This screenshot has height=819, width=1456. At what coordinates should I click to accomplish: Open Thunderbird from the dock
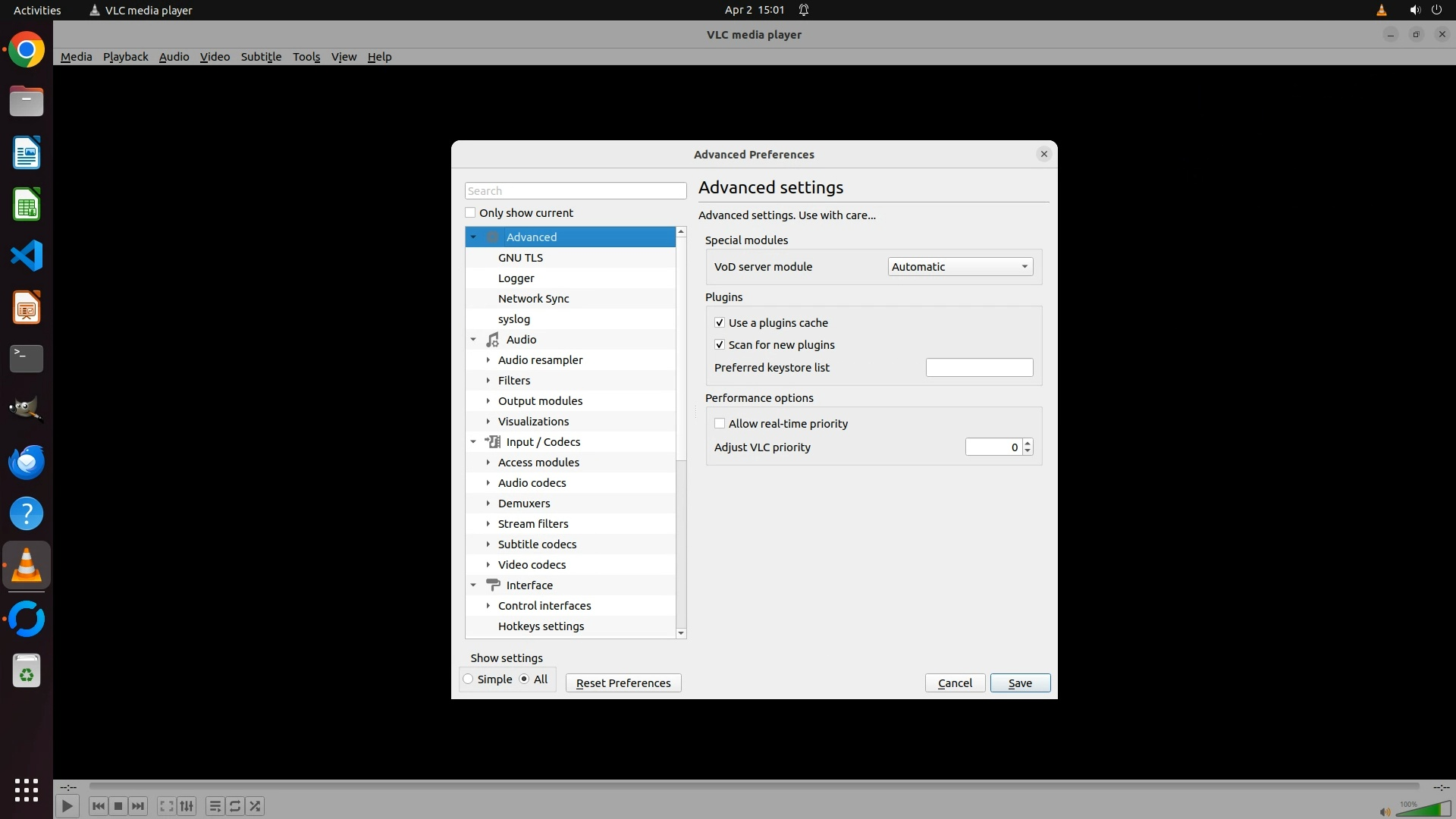pyautogui.click(x=27, y=463)
